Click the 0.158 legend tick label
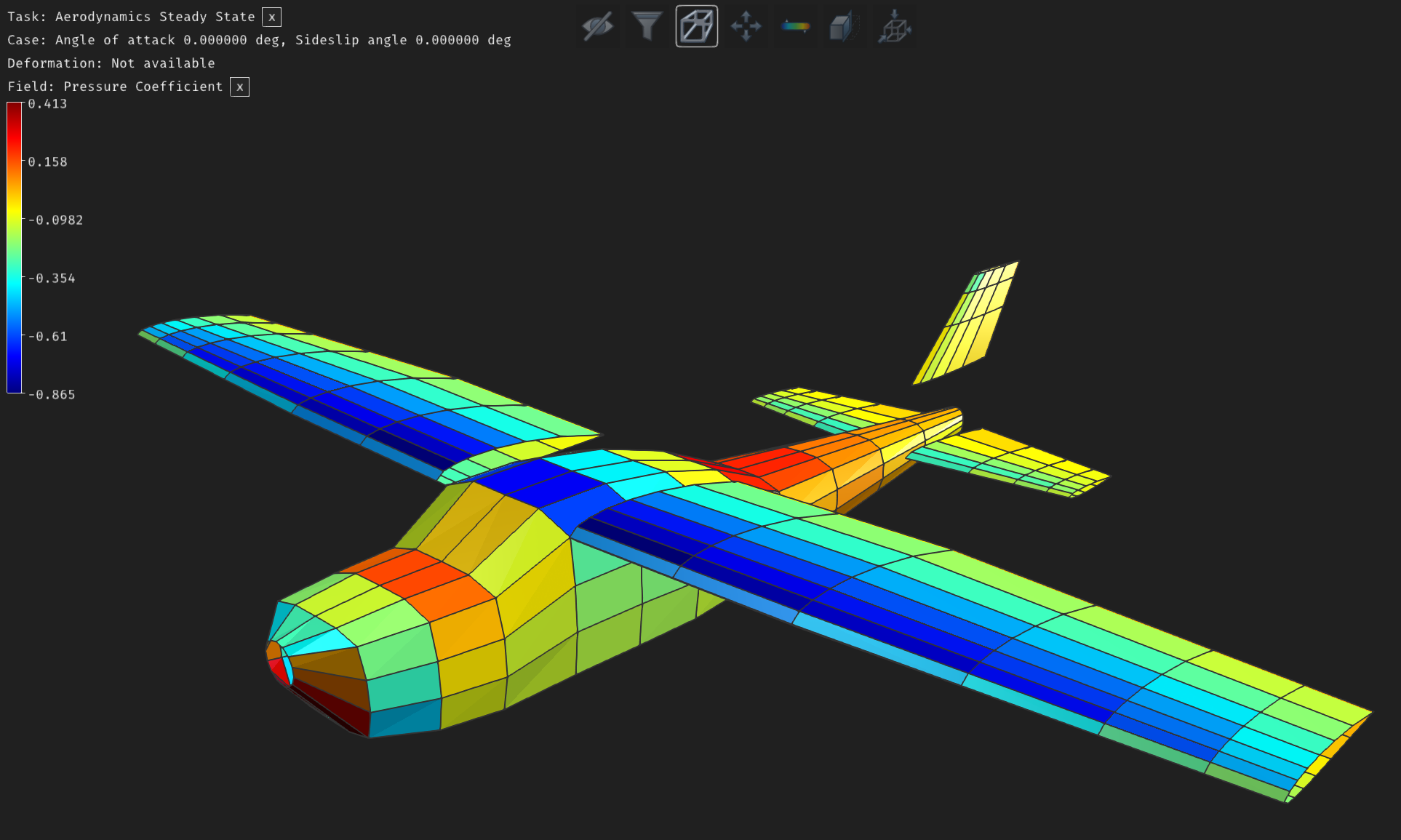 [47, 162]
